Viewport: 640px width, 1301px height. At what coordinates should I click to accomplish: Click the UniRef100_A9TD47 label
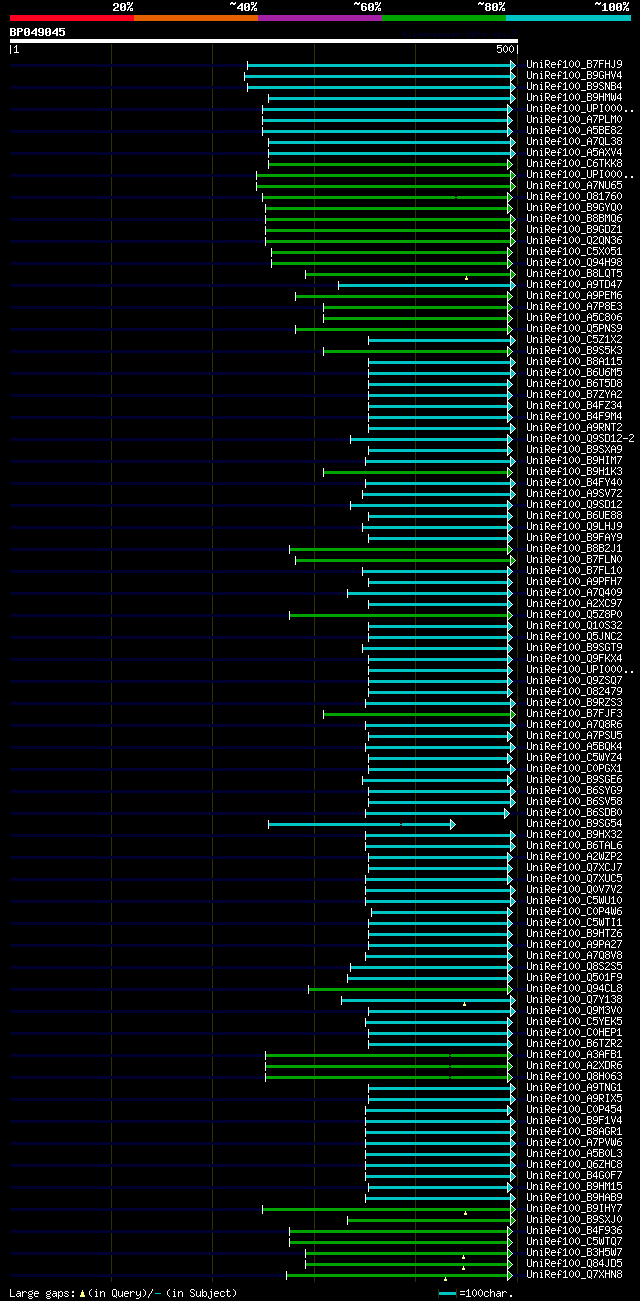point(574,284)
